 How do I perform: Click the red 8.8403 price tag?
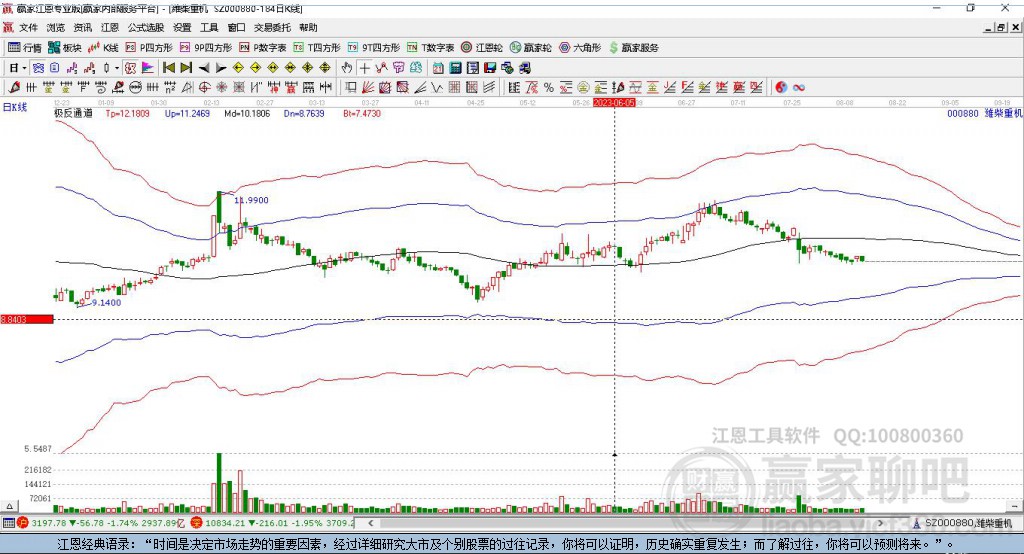pos(27,319)
